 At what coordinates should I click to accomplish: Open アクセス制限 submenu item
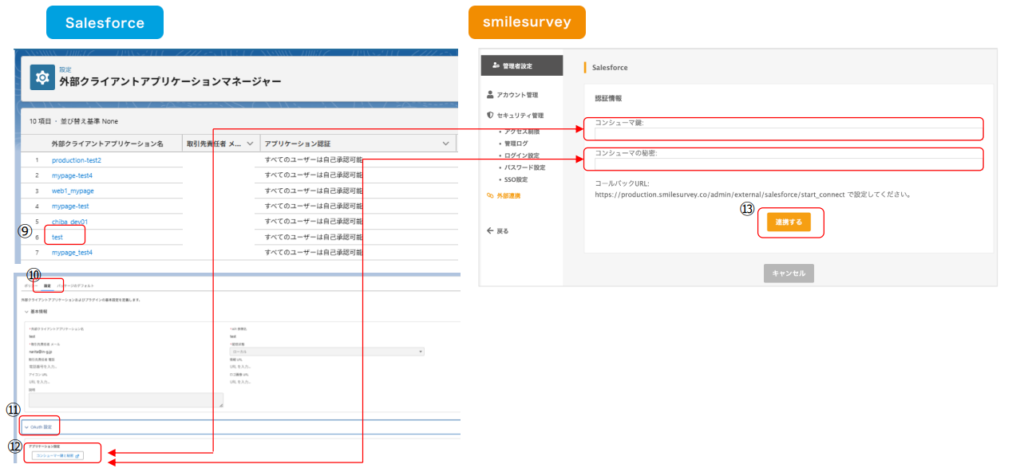(522, 131)
